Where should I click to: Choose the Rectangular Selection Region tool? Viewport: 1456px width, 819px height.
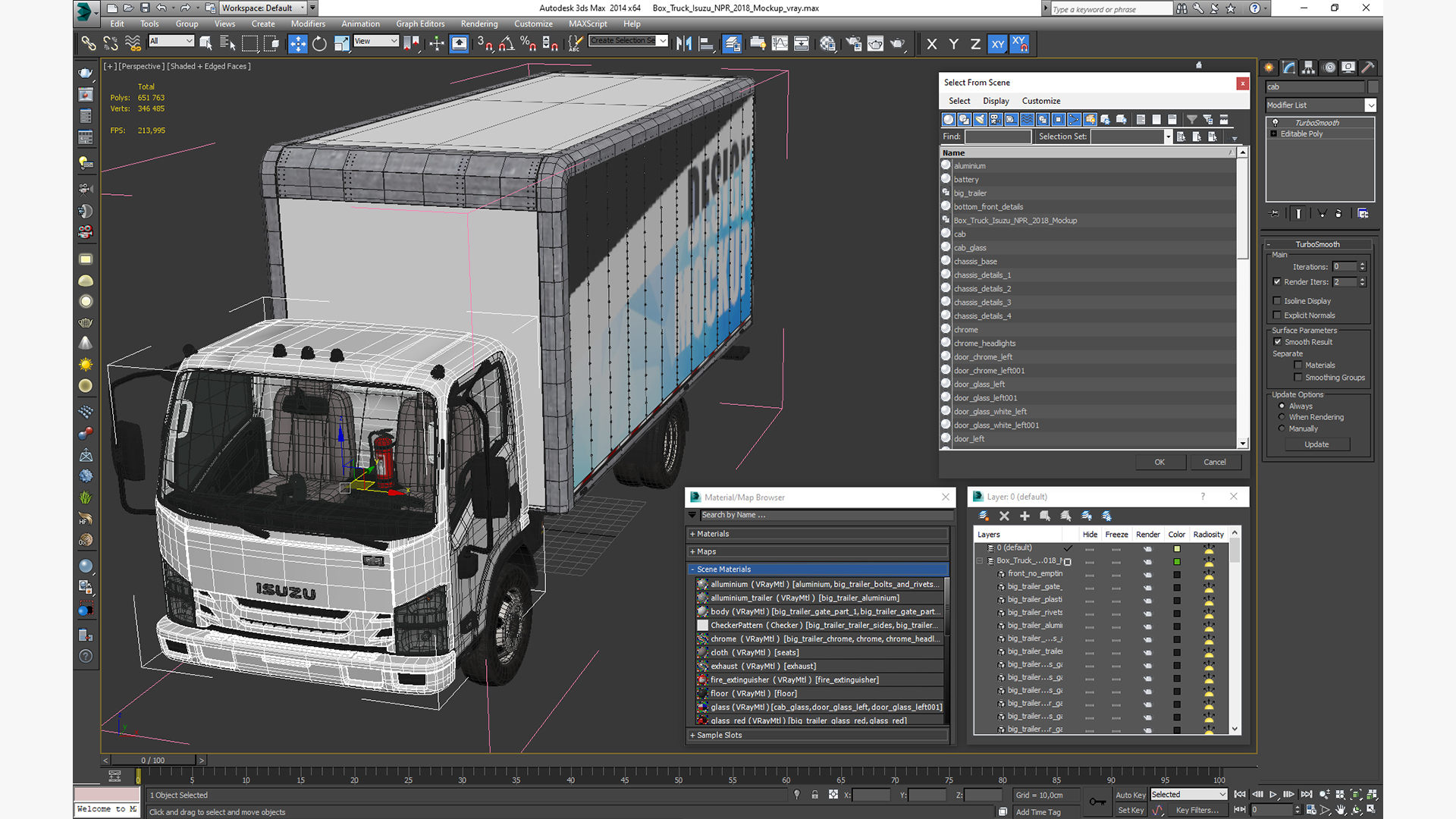pos(249,43)
